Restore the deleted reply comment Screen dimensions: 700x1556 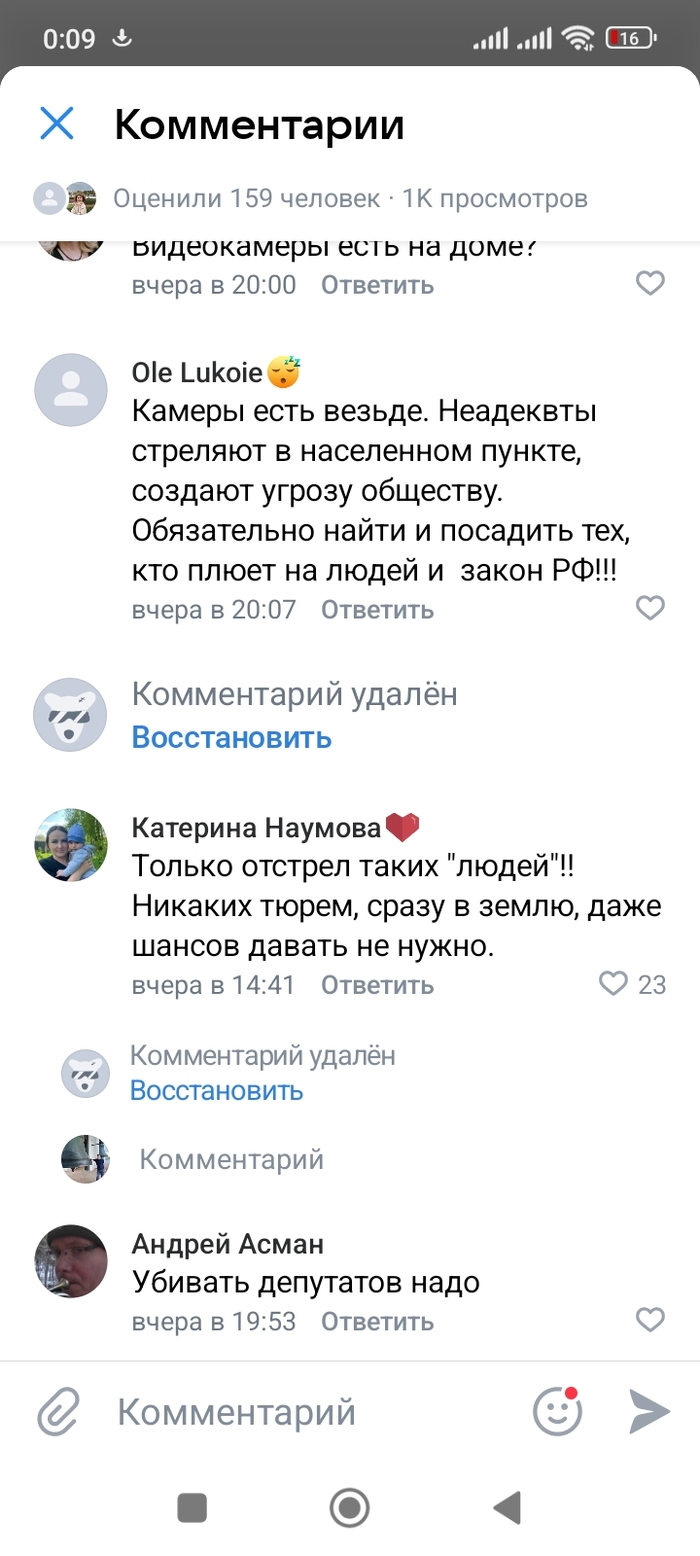(216, 1089)
